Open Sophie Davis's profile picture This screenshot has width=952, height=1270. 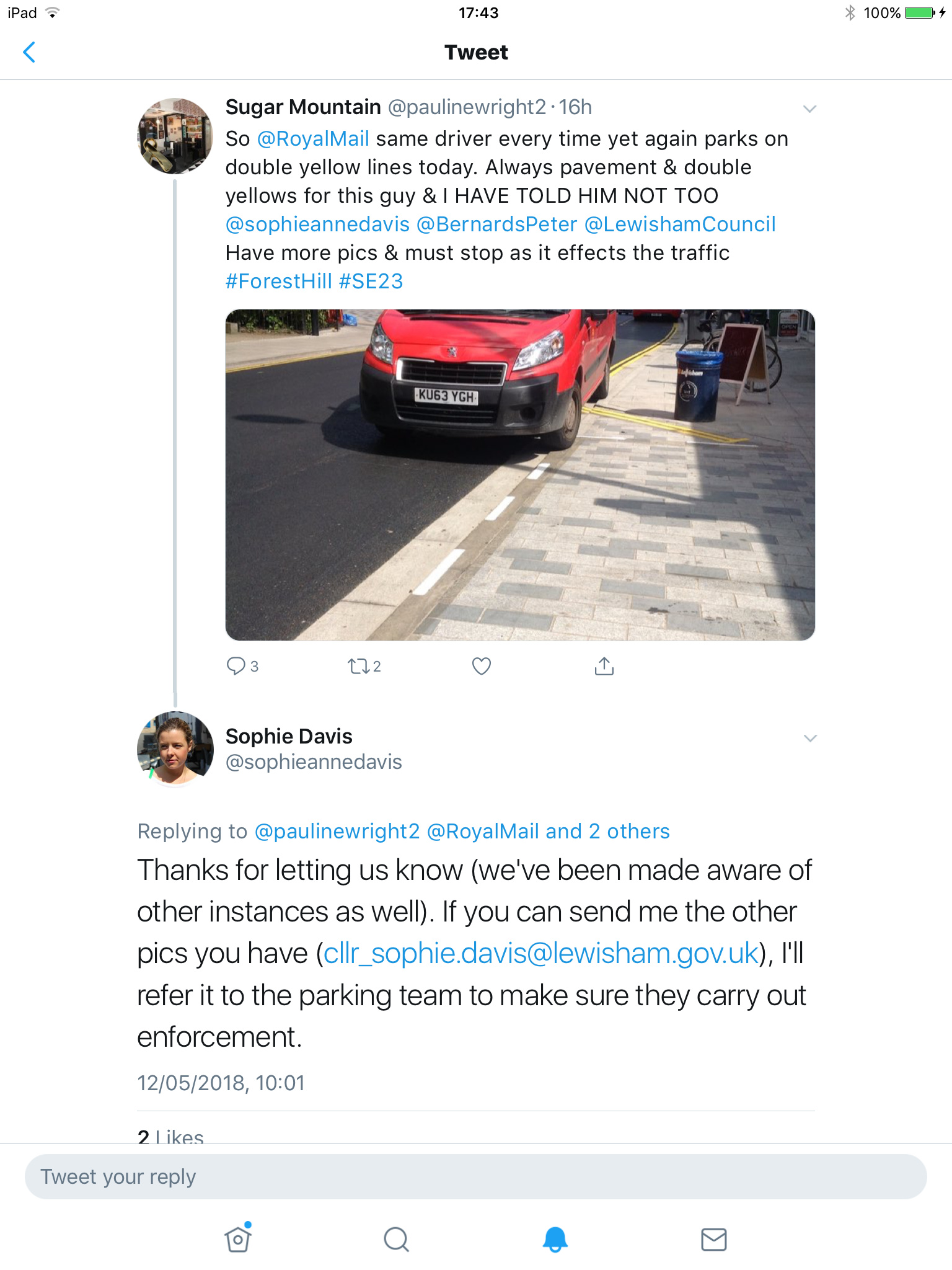click(x=175, y=748)
